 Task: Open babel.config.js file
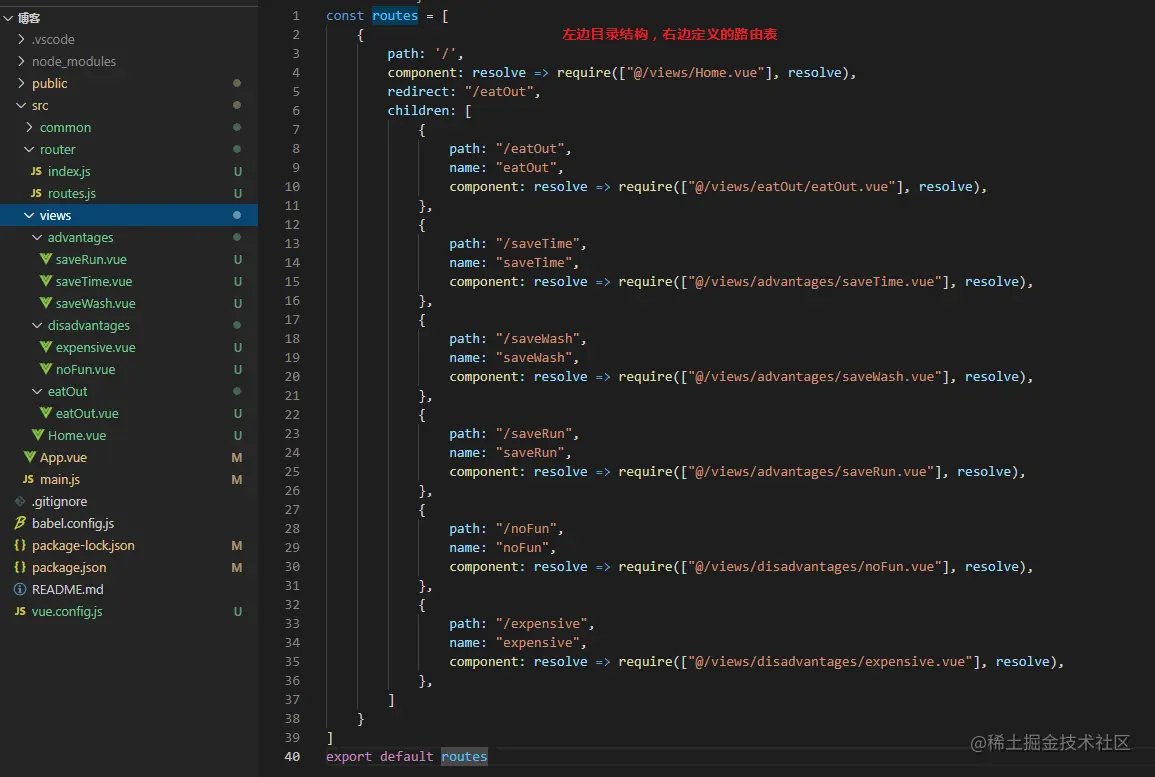coord(73,524)
